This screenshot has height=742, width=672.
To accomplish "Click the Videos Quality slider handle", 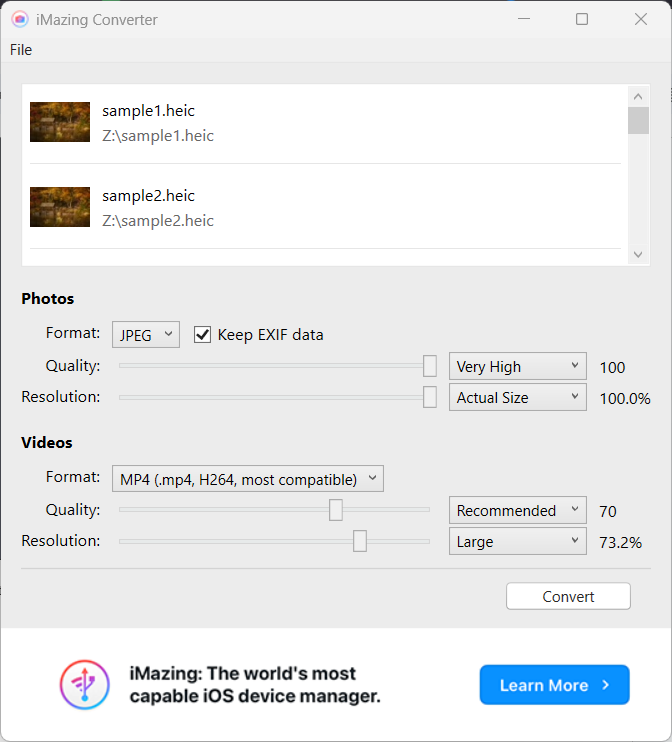I will coord(336,510).
